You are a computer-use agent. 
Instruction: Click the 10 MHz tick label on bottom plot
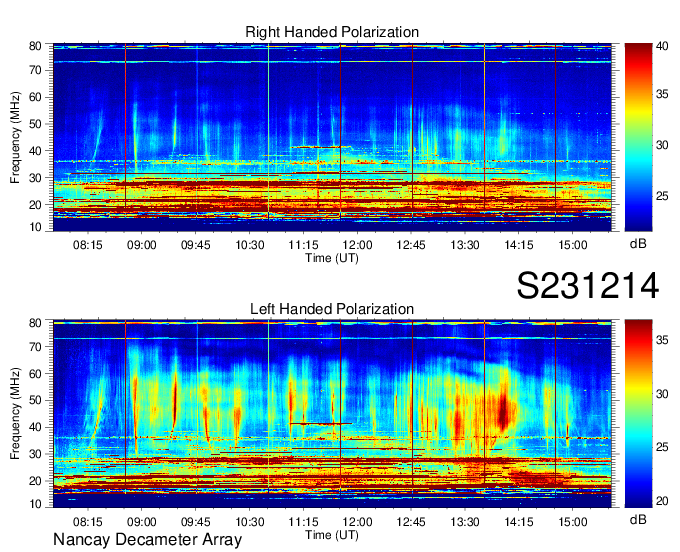click(x=35, y=504)
